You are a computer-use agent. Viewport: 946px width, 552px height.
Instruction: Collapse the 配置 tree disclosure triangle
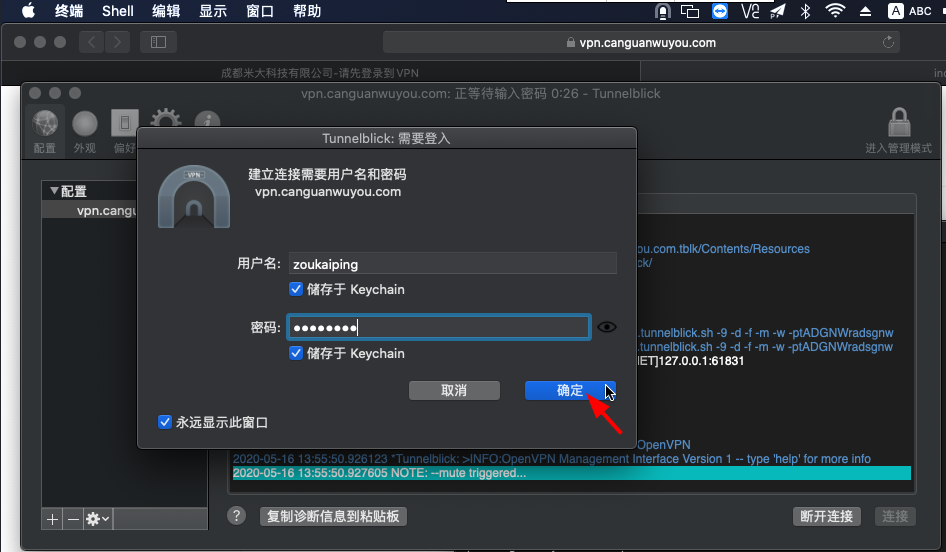coord(54,191)
